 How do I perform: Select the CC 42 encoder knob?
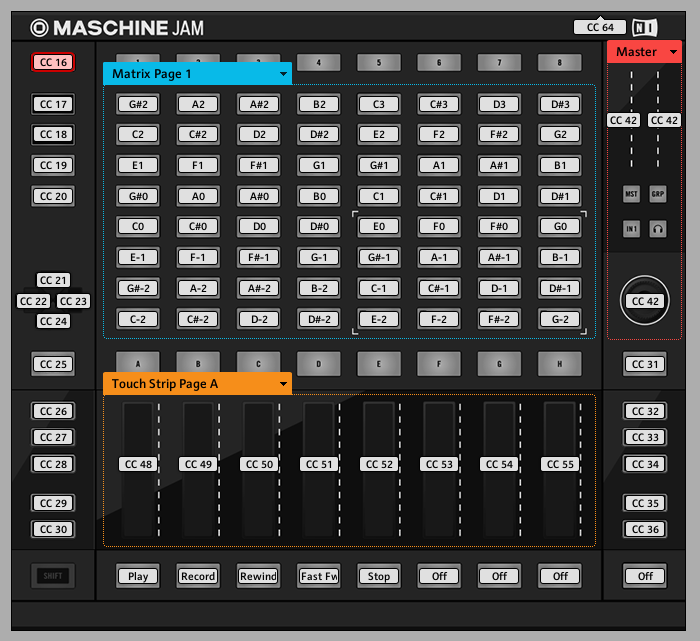[x=645, y=301]
